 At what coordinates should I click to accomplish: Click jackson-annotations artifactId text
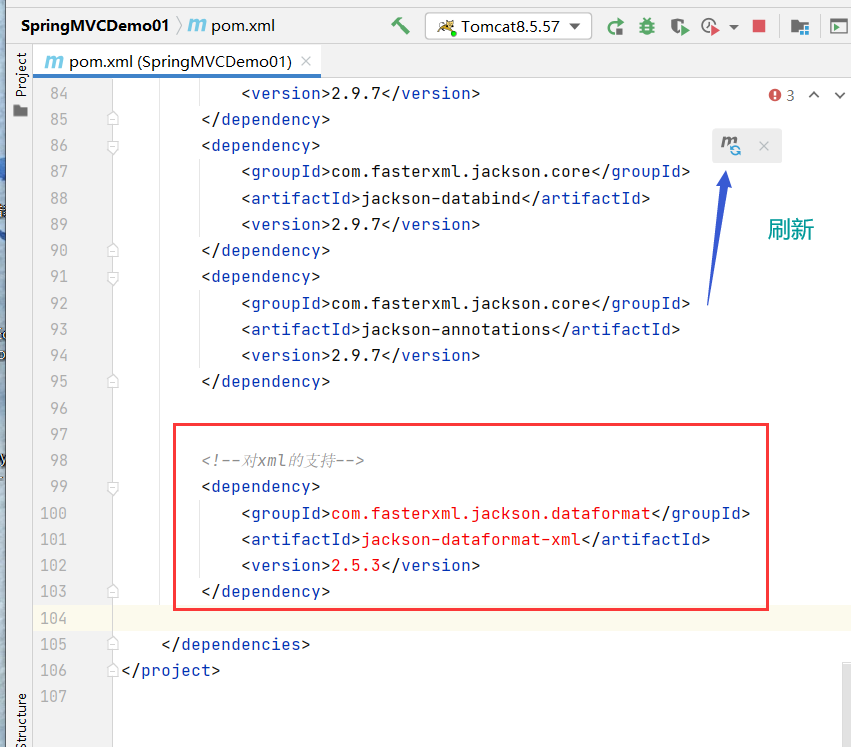click(456, 329)
